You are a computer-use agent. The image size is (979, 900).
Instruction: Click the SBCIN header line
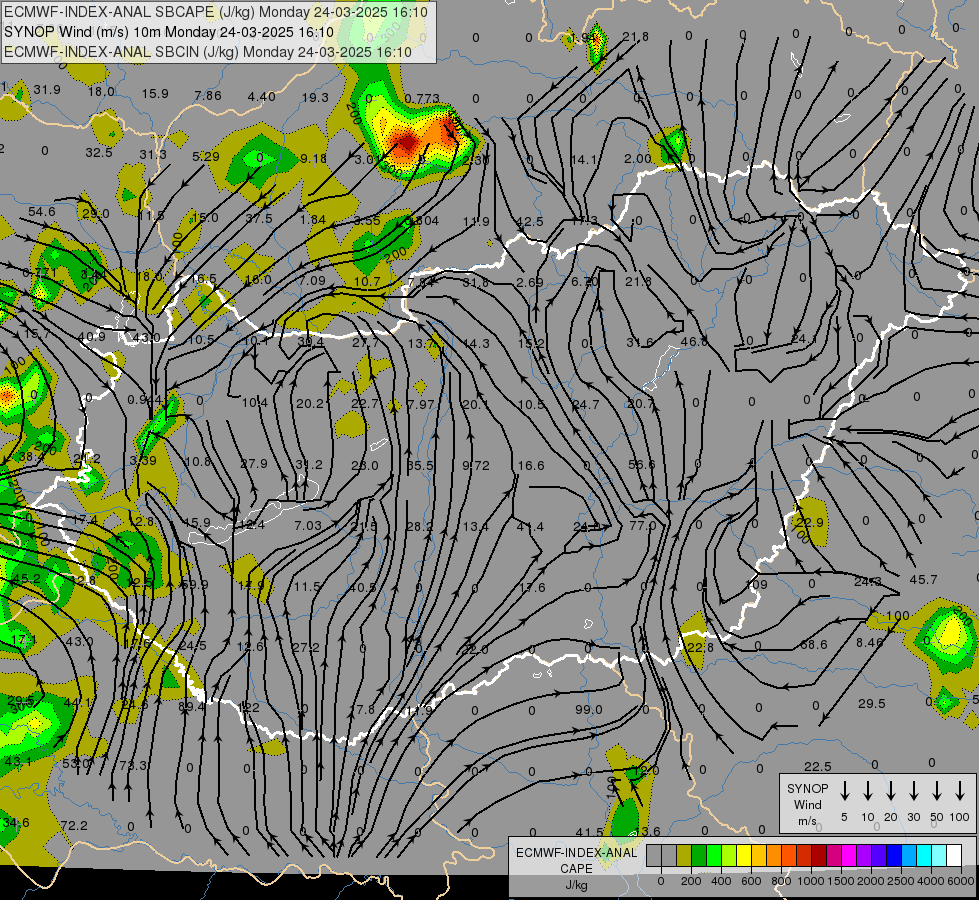coord(208,52)
